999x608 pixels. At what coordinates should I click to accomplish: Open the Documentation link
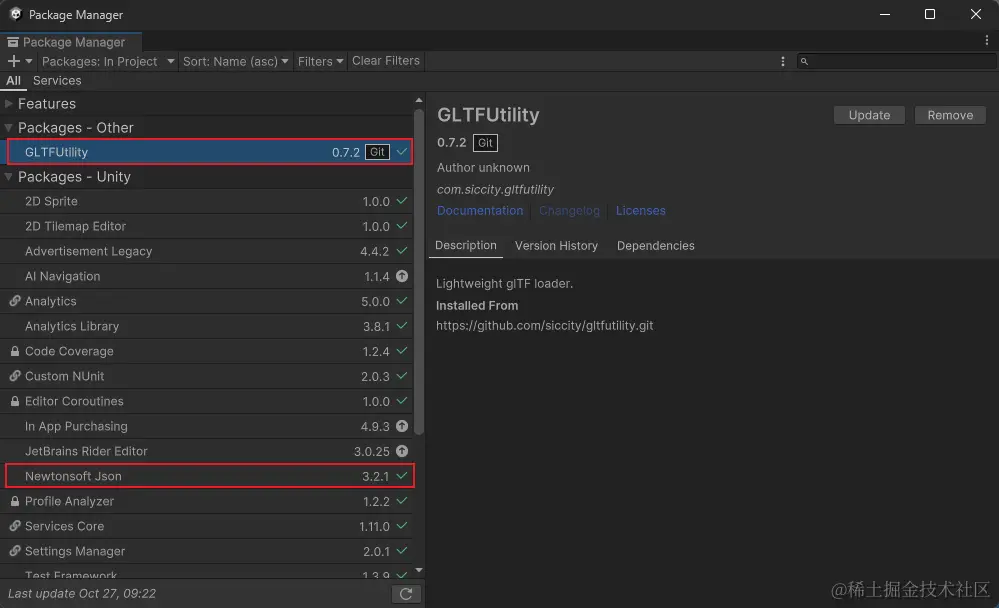point(480,211)
